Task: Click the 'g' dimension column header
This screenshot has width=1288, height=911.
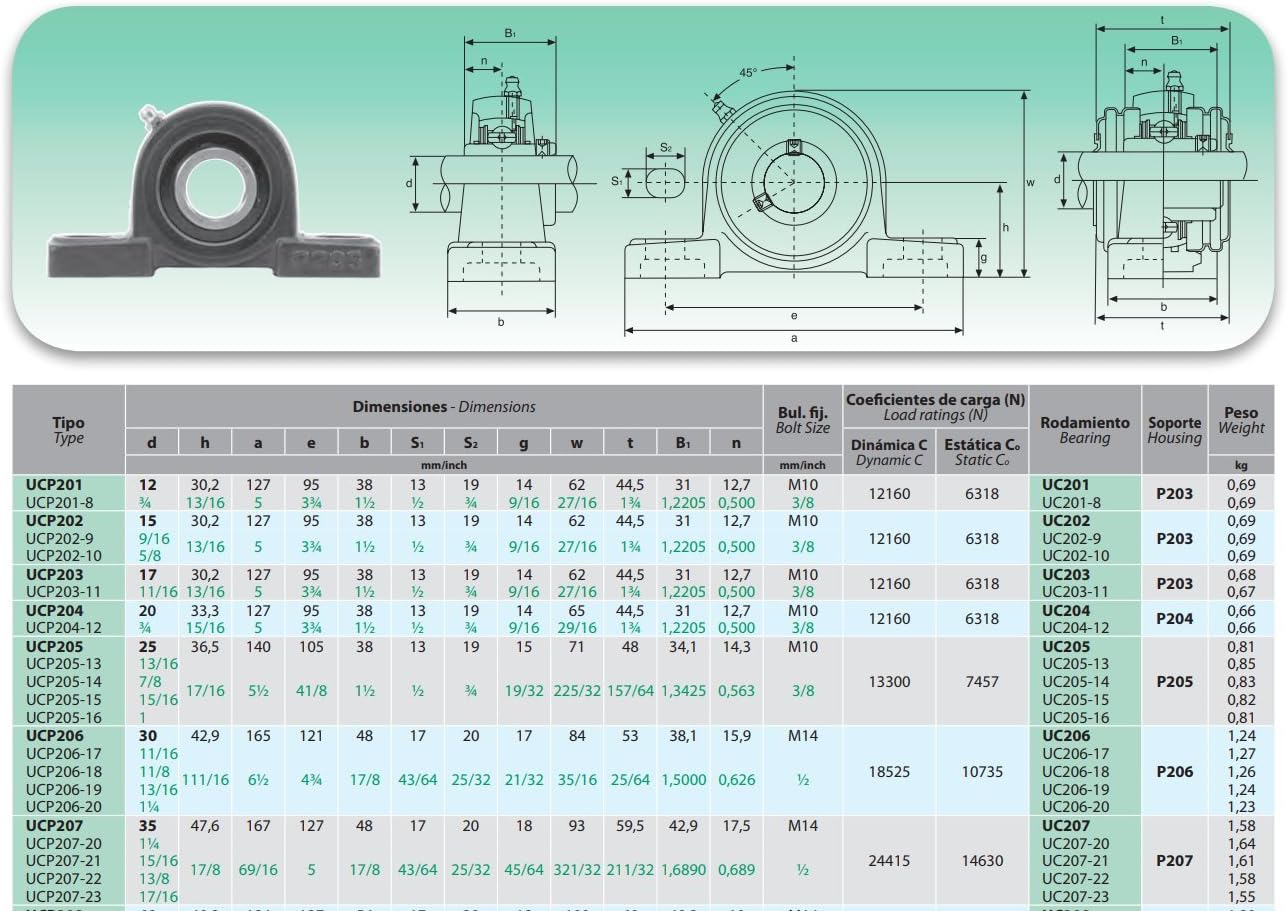Action: (x=524, y=443)
